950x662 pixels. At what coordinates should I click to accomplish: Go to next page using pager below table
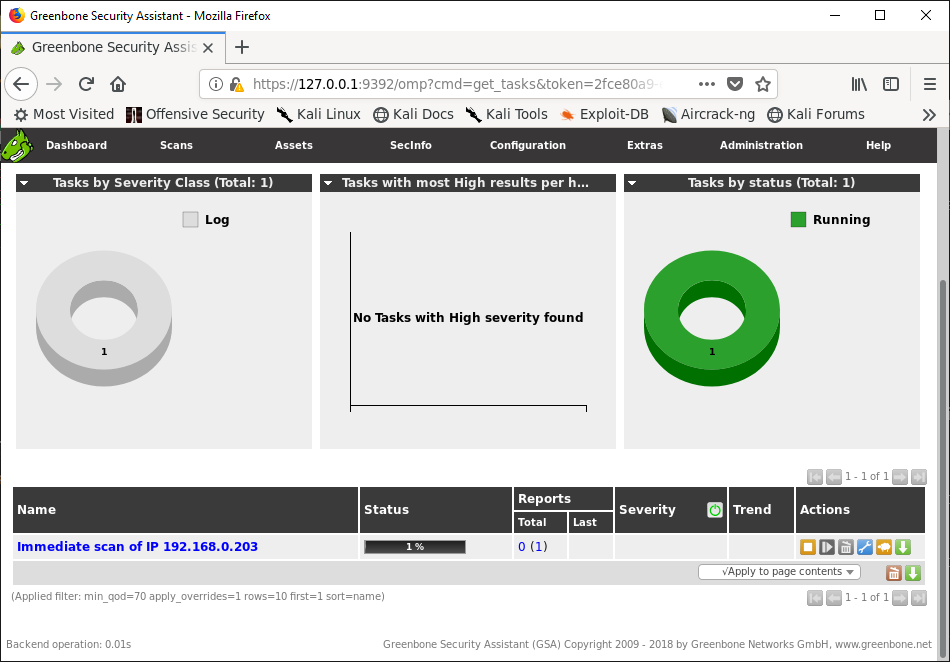[x=900, y=598]
